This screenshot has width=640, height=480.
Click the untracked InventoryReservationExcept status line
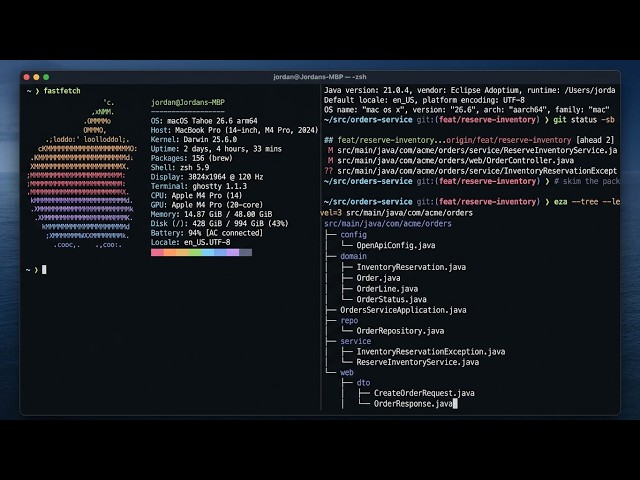[x=471, y=171]
